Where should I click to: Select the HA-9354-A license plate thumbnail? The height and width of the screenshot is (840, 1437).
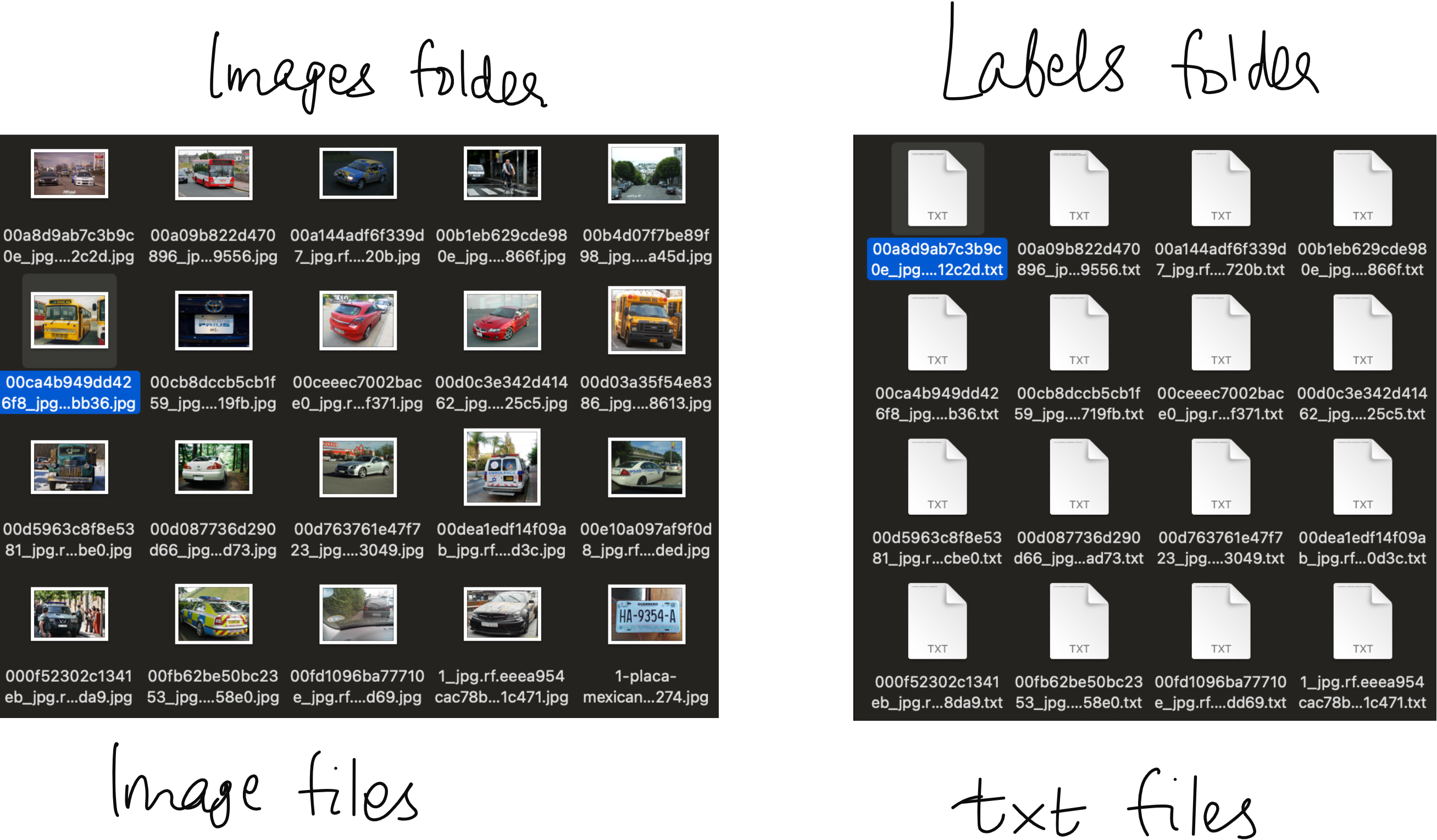[646, 614]
